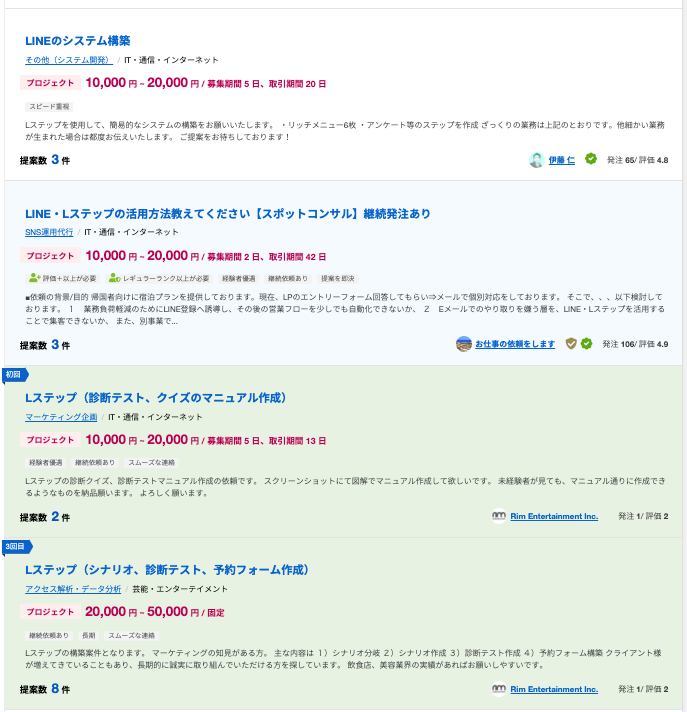Viewport: 687px width, 712px height.
Task: Click スムーズな連絡 tag in 予約フォーム listing
Action: point(132,635)
